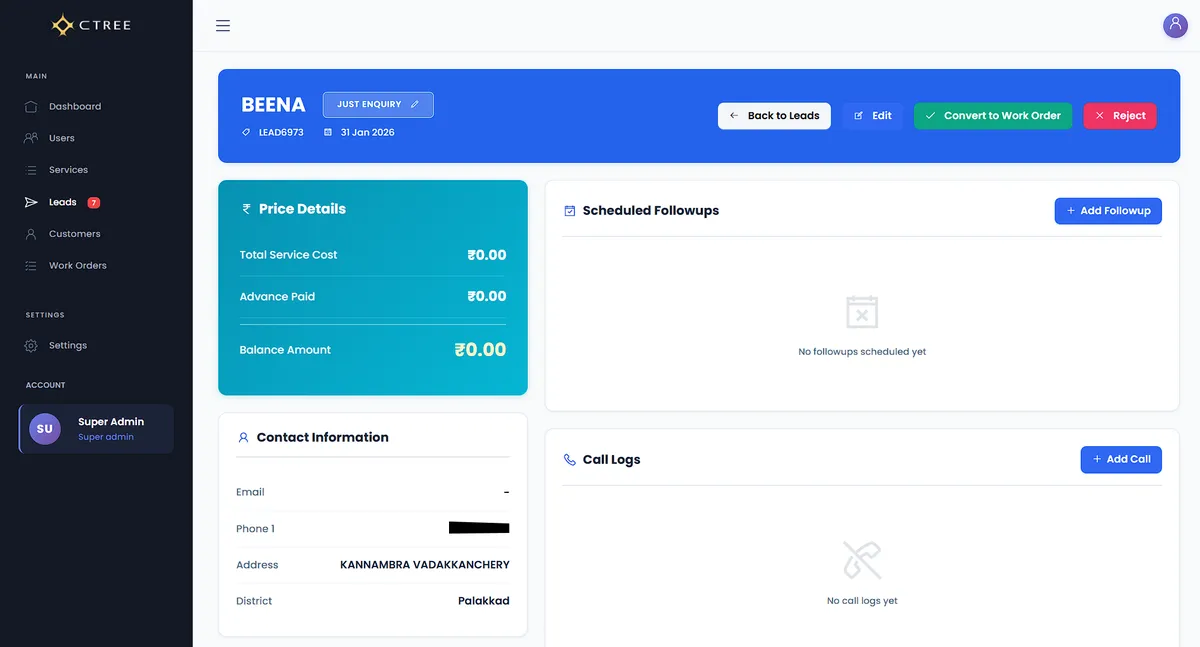This screenshot has width=1200, height=647.
Task: Click the Price Details heading
Action: point(302,209)
